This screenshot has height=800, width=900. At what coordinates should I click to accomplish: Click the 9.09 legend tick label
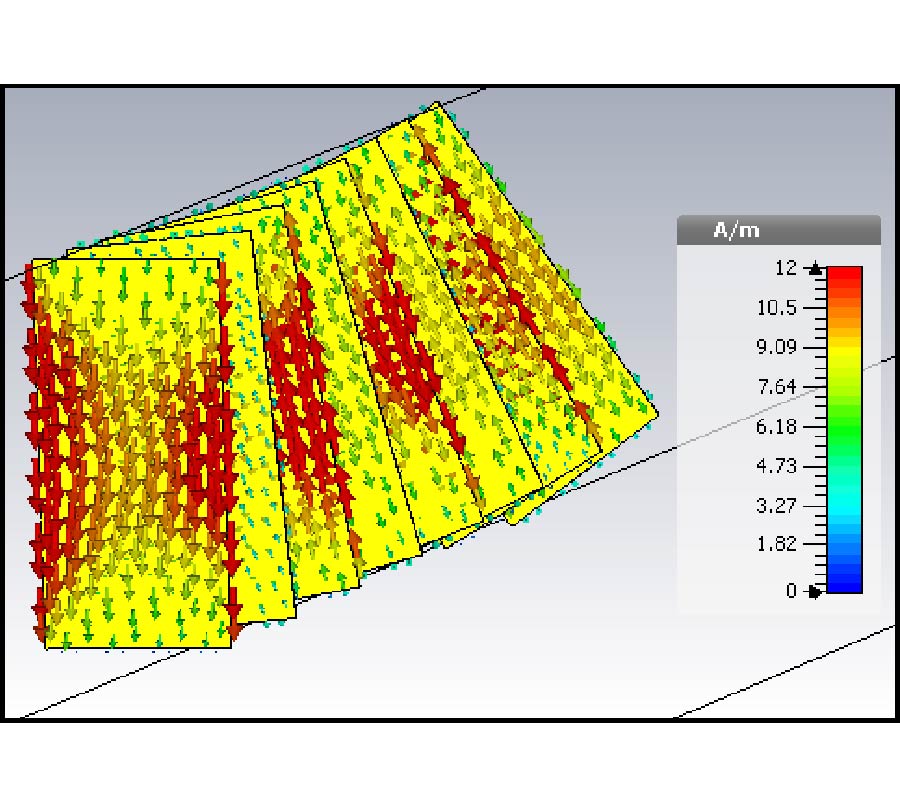click(777, 347)
